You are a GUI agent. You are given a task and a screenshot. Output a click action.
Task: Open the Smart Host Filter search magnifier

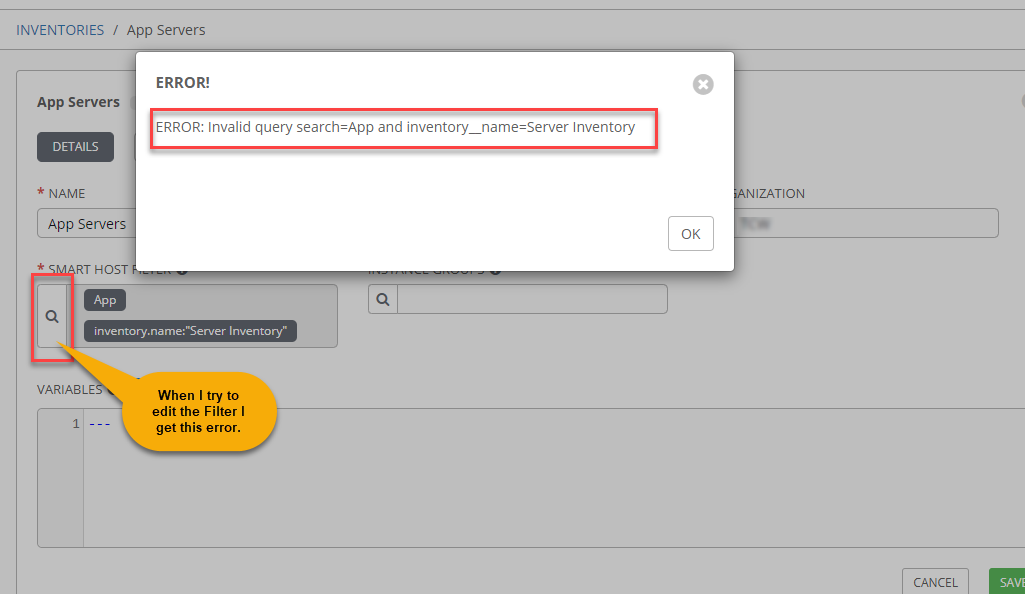click(52, 316)
